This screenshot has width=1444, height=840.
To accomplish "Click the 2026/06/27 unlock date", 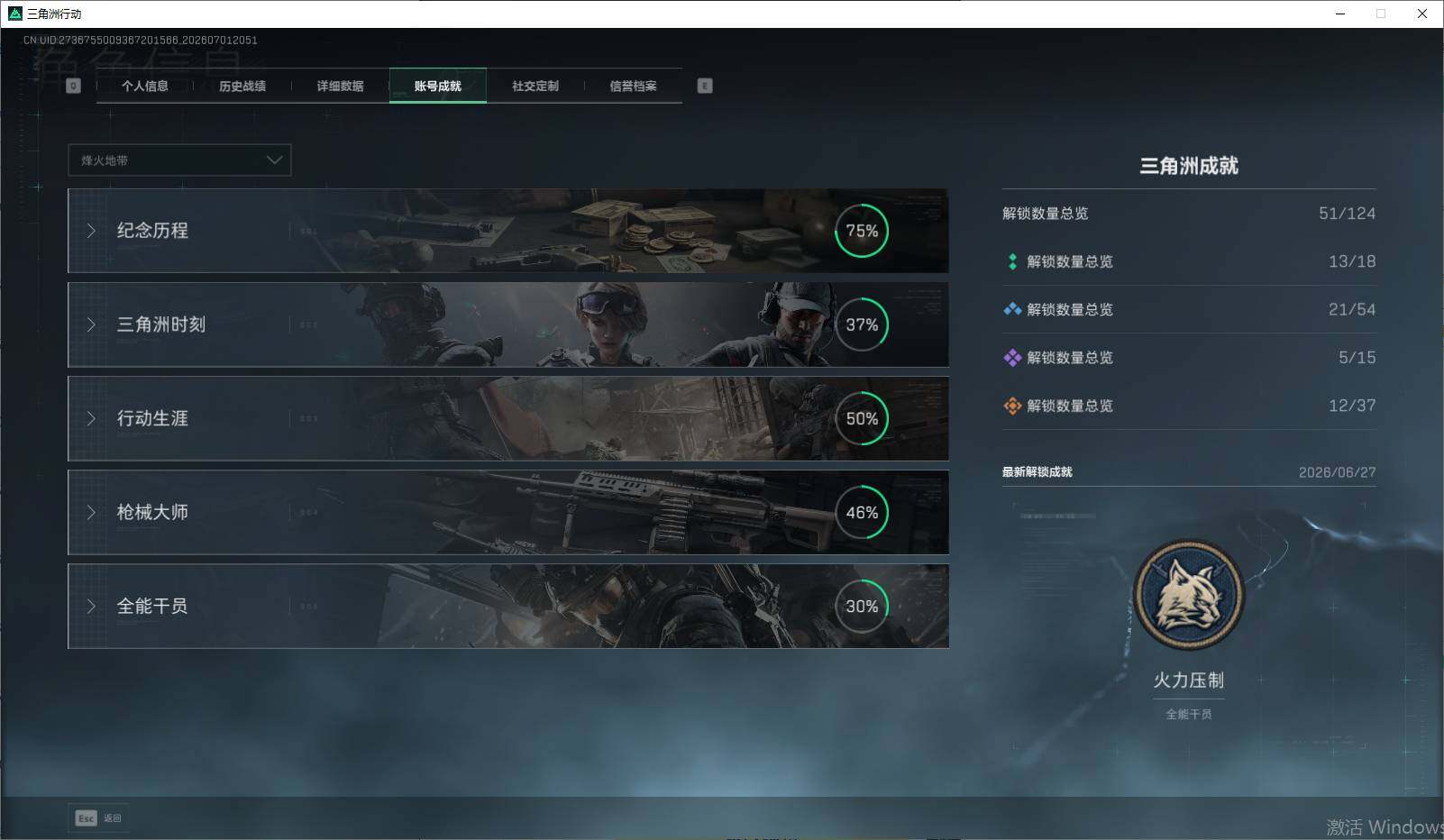I will (x=1338, y=472).
